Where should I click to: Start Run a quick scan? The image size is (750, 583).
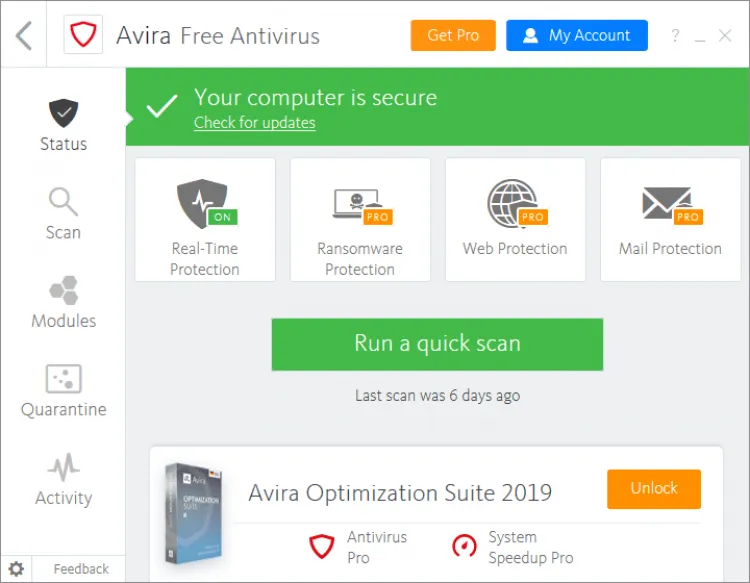(x=437, y=344)
